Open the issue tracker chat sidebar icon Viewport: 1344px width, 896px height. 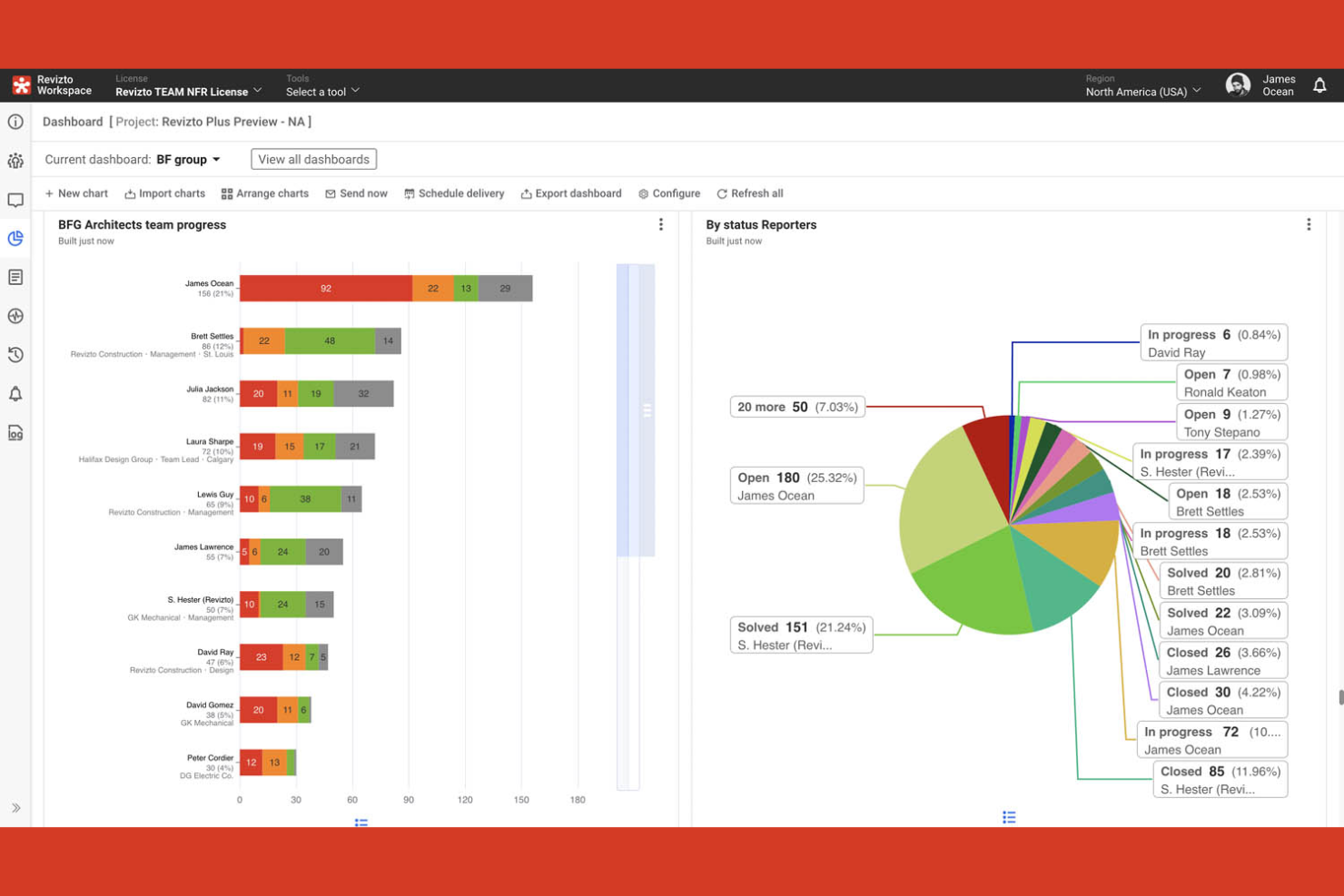pos(15,200)
